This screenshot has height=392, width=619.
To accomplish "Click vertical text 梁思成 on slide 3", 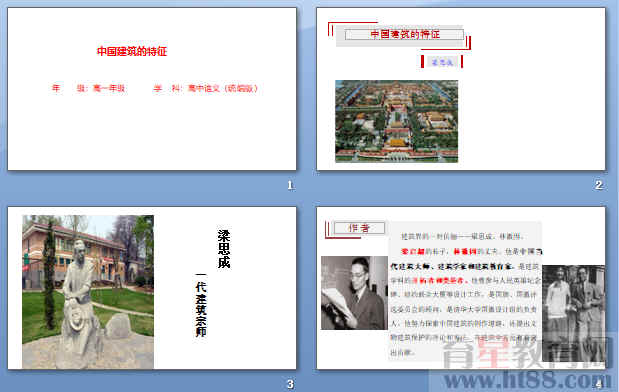I will tap(224, 249).
